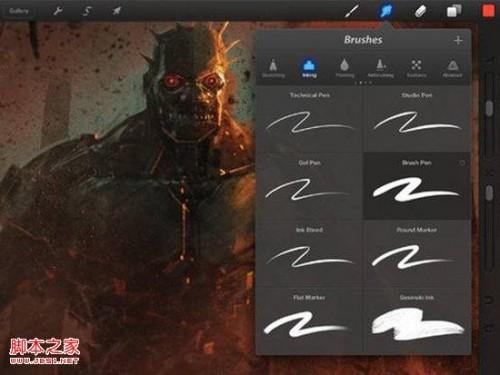Switch to Abstract brush category
Screen dimensions: 500x375
[452, 68]
